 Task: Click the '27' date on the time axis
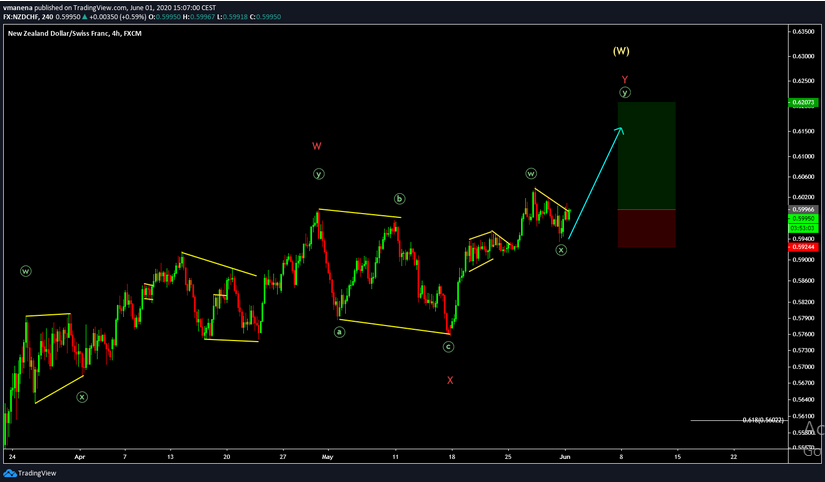click(x=283, y=457)
